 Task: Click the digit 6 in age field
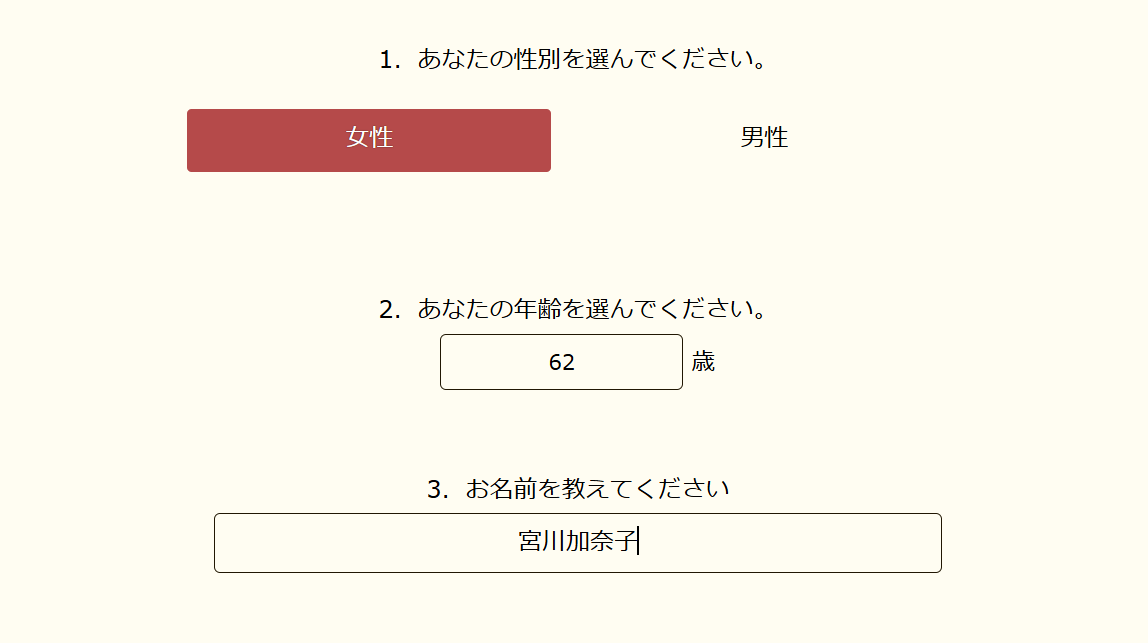click(556, 362)
